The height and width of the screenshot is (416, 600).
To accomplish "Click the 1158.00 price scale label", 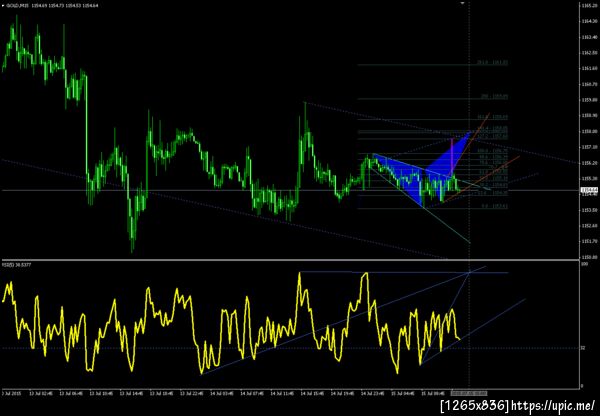I will point(589,131).
